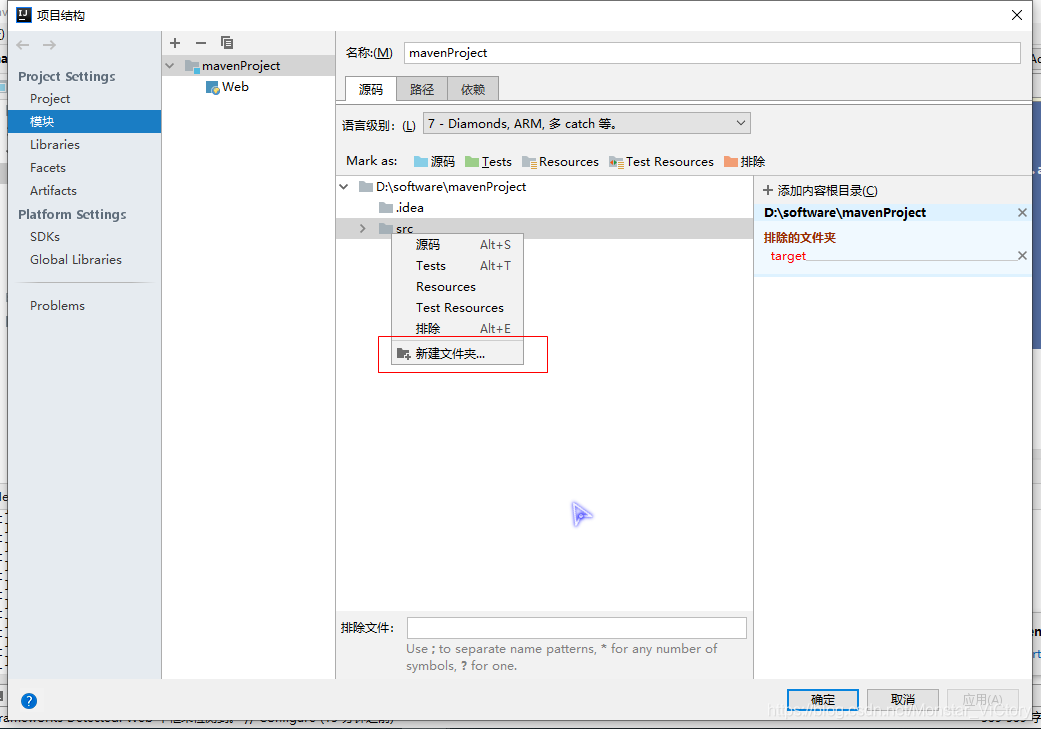Open Artifacts in the sidebar
Viewport: 1041px width, 729px height.
84,191
